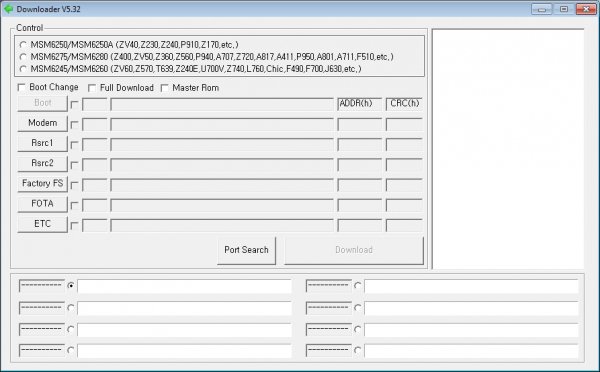Click the ADDR(h) field in the FOTA row
This screenshot has height=372, width=600.
coord(360,206)
